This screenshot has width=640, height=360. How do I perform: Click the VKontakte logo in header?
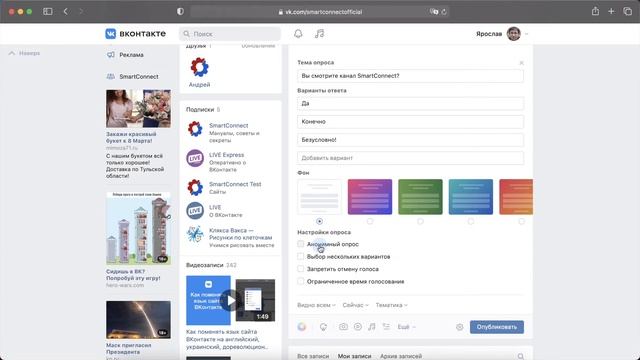[136, 33]
